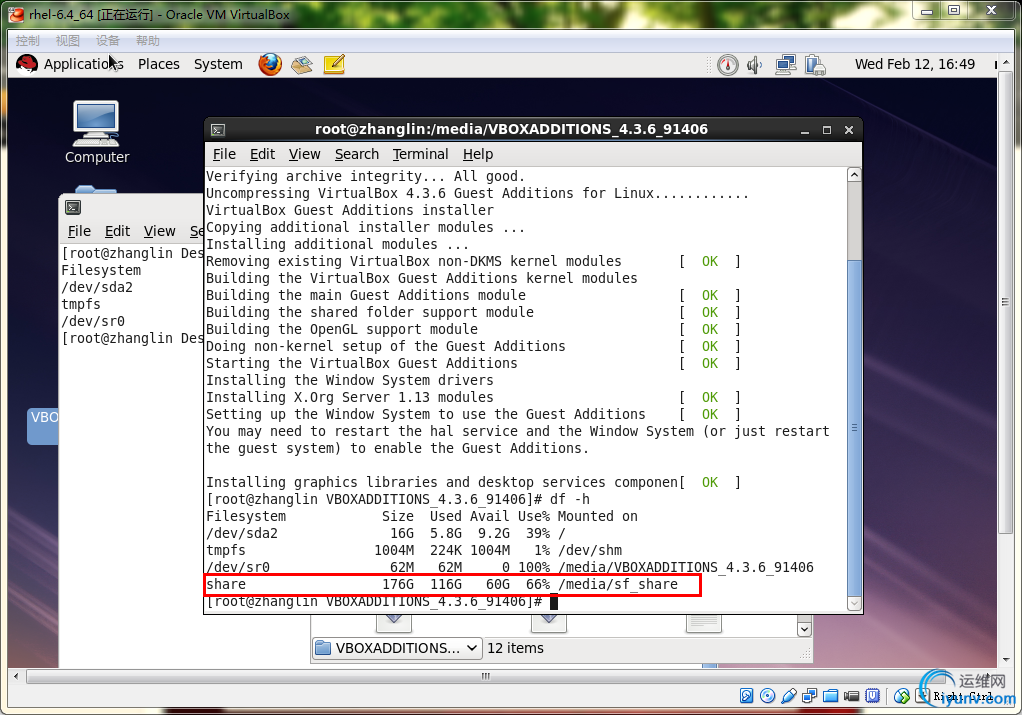Launch the mail client panel icon
The width and height of the screenshot is (1022, 715).
(x=302, y=65)
